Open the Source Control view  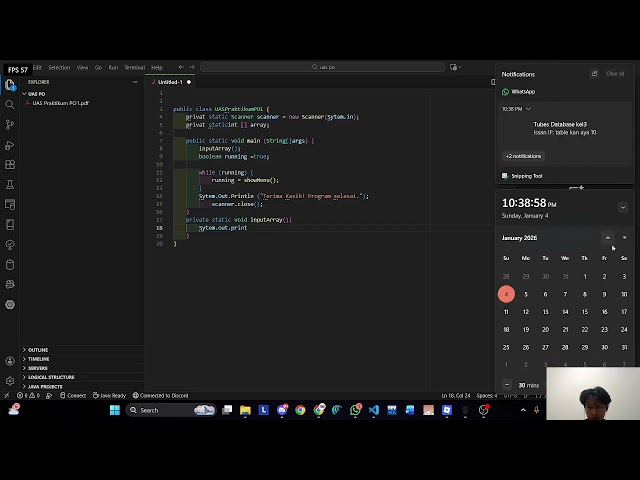[x=10, y=124]
